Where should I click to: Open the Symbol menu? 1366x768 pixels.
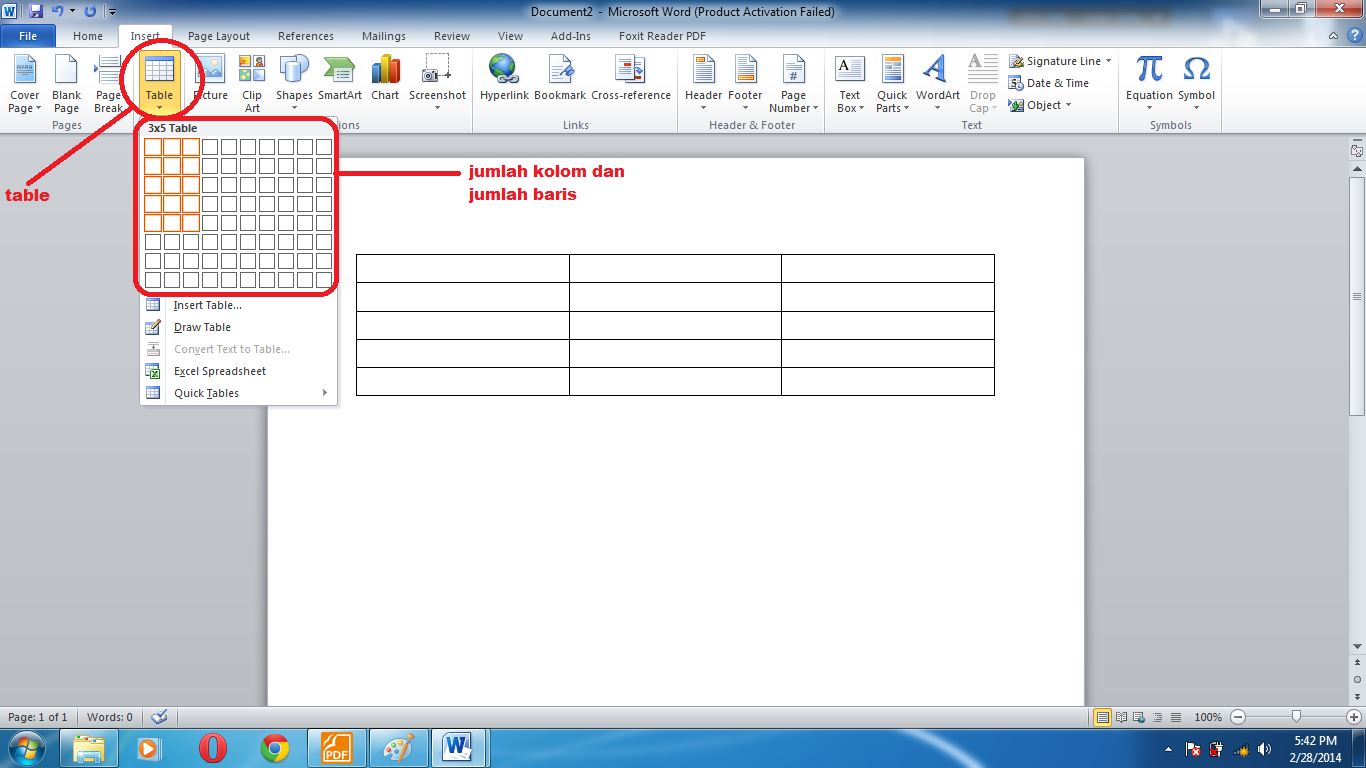click(1196, 84)
